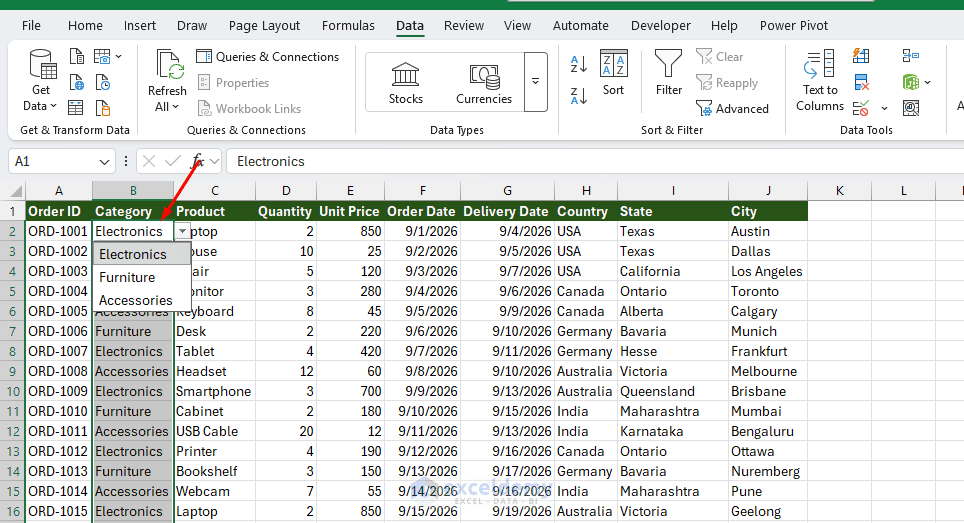Screen dimensions: 964x523
Task: Expand the formula bar chevron
Action: (x=214, y=162)
